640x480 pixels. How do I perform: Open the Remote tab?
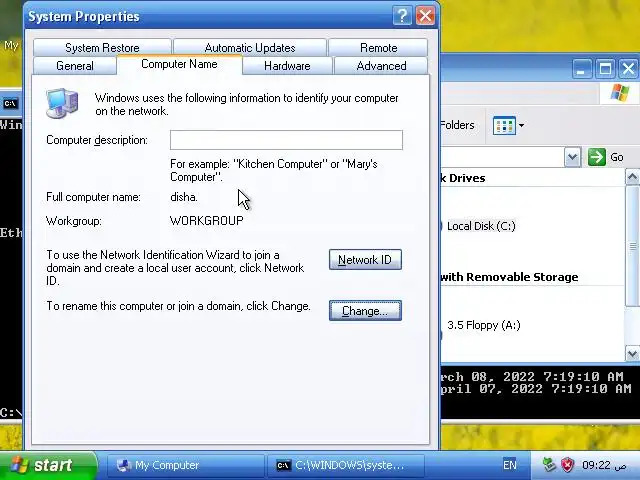point(378,48)
